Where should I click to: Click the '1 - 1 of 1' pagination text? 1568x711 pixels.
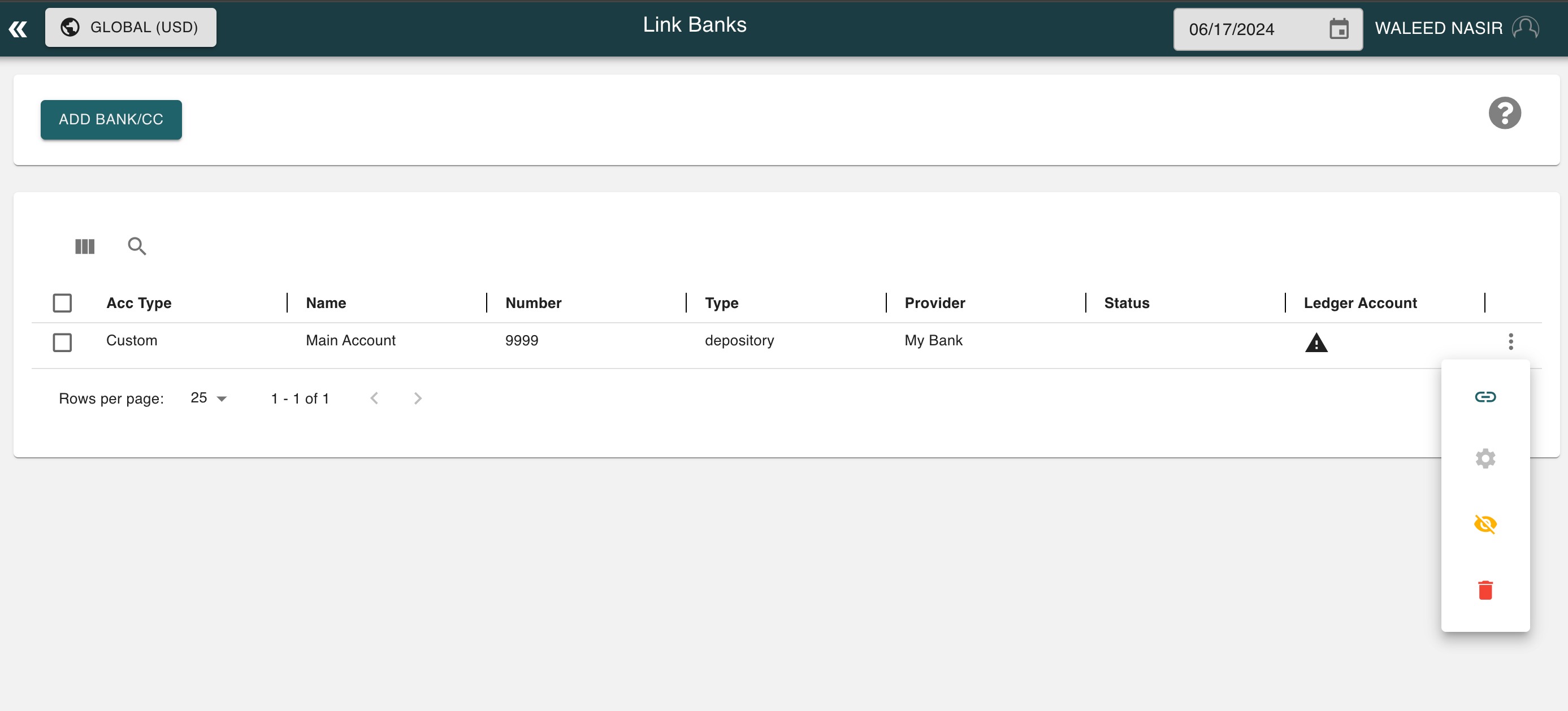pos(300,398)
